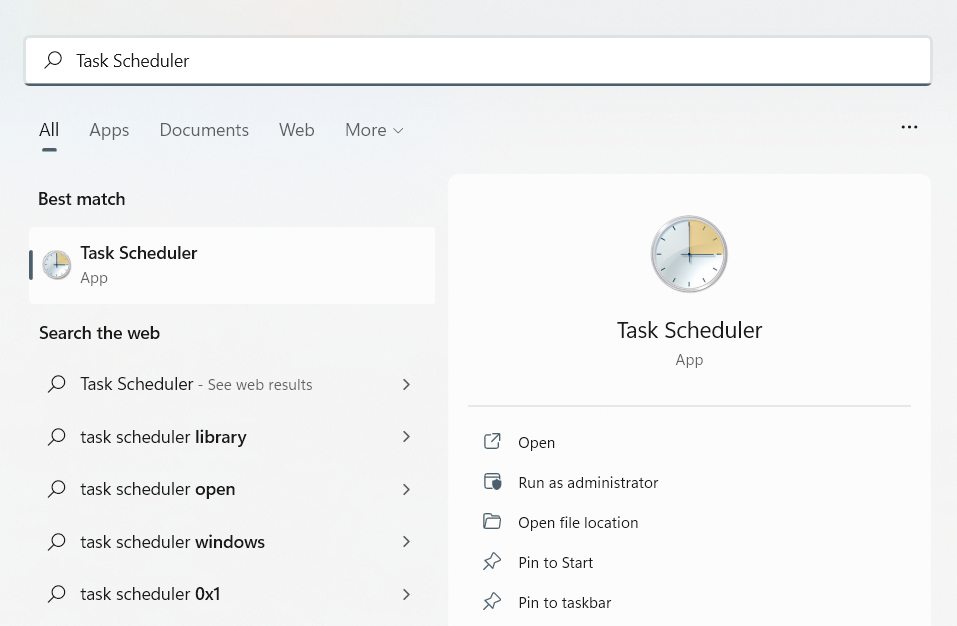Click the Run as administrator shield icon
This screenshot has width=957, height=626.
click(x=492, y=481)
